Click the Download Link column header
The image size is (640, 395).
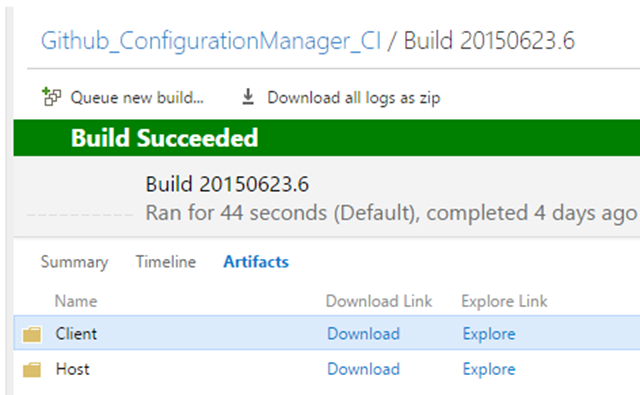pyautogui.click(x=379, y=301)
